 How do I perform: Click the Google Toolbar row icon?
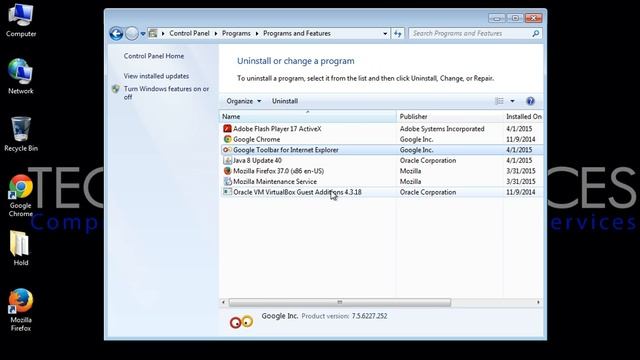tap(227, 150)
